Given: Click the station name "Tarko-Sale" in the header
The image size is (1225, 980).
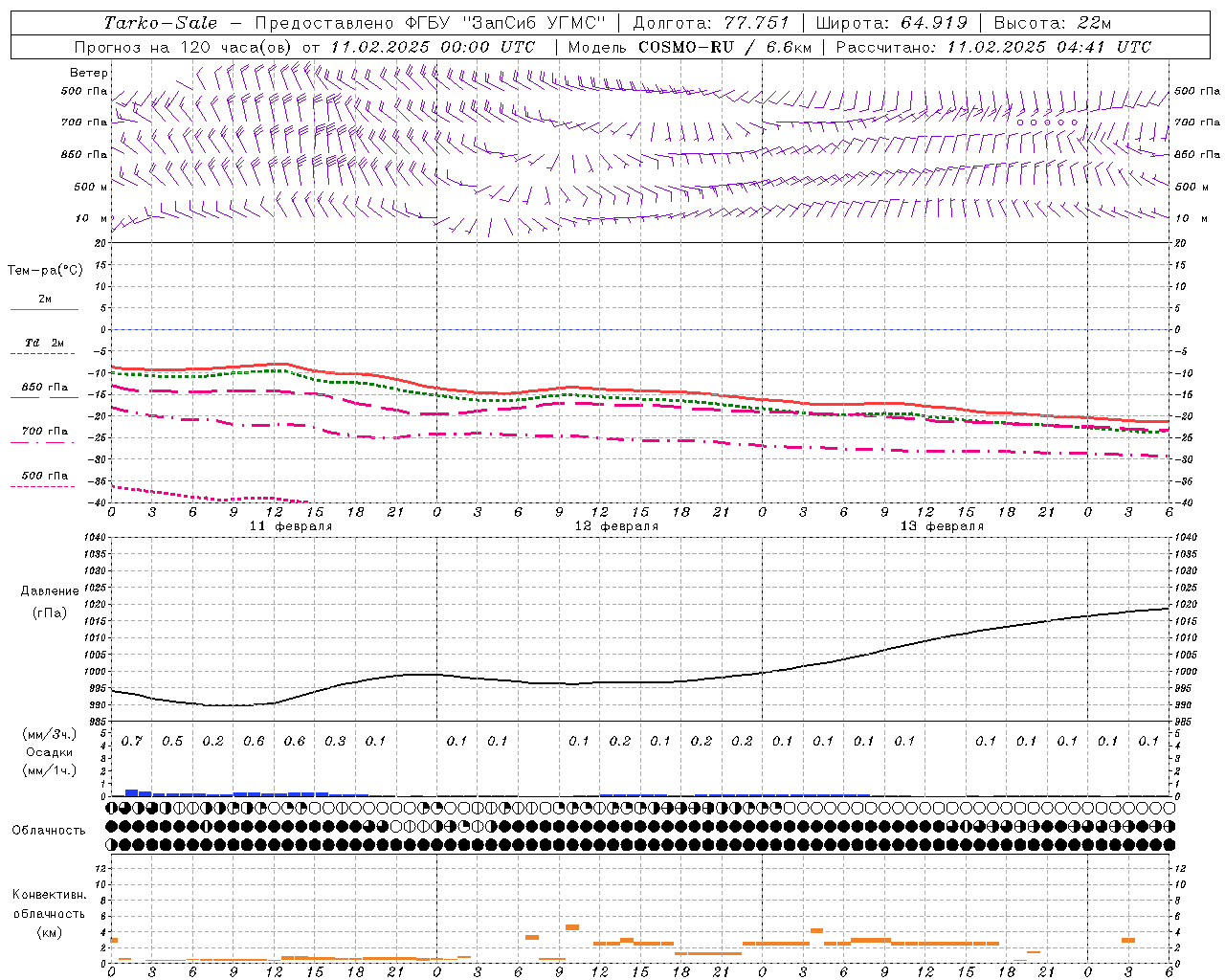Looking at the screenshot, I should click(x=160, y=23).
